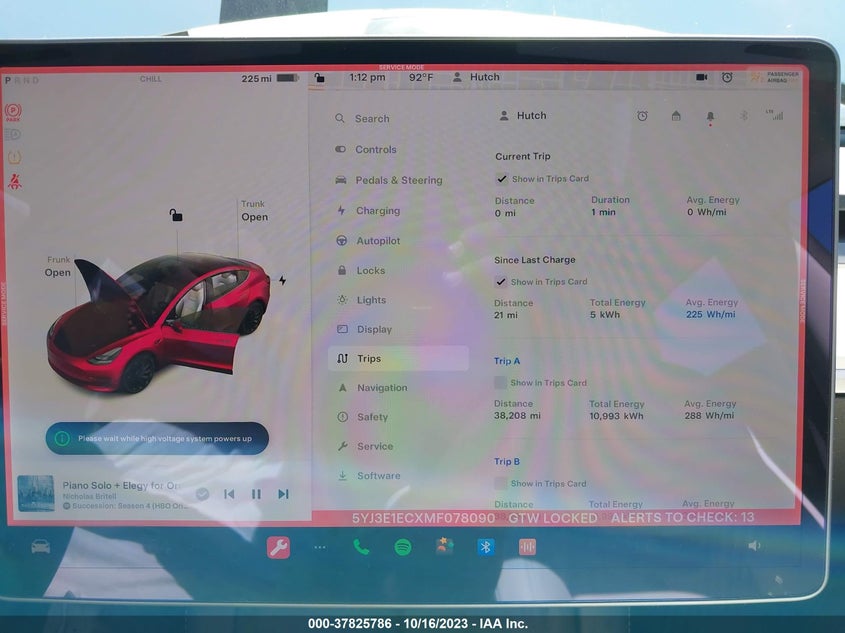This screenshot has height=633, width=845.
Task: Tap the dashcam camera icon in status bar
Action: coord(701,77)
